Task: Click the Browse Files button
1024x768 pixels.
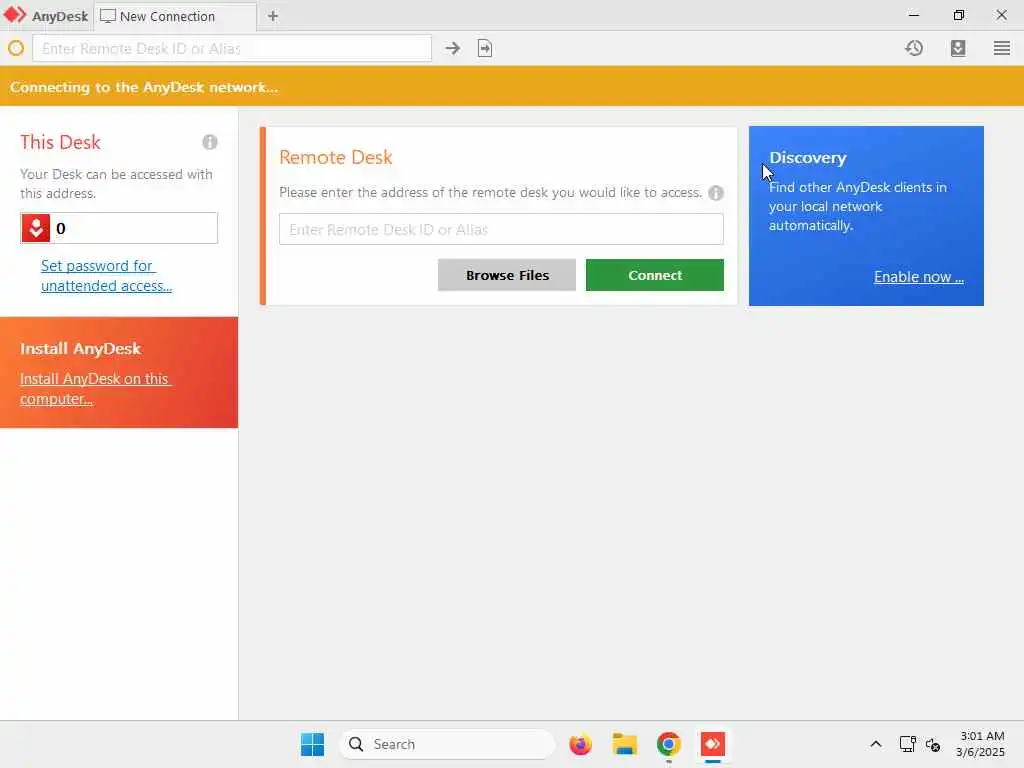Action: click(x=507, y=275)
